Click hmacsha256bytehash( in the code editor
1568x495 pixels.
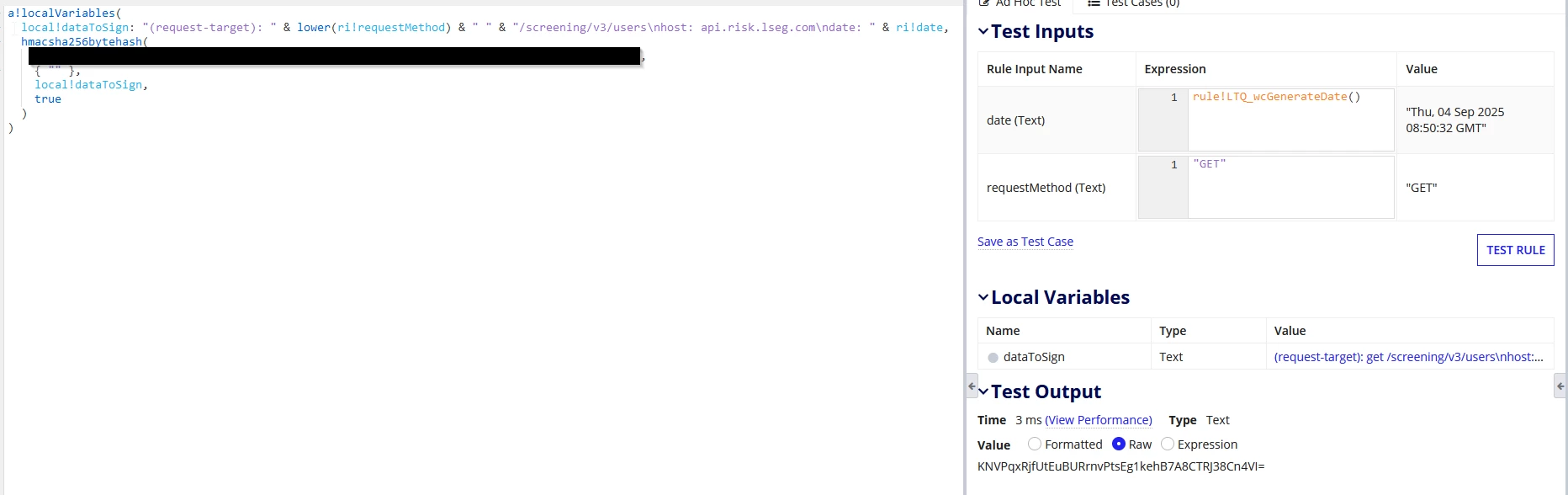point(85,42)
